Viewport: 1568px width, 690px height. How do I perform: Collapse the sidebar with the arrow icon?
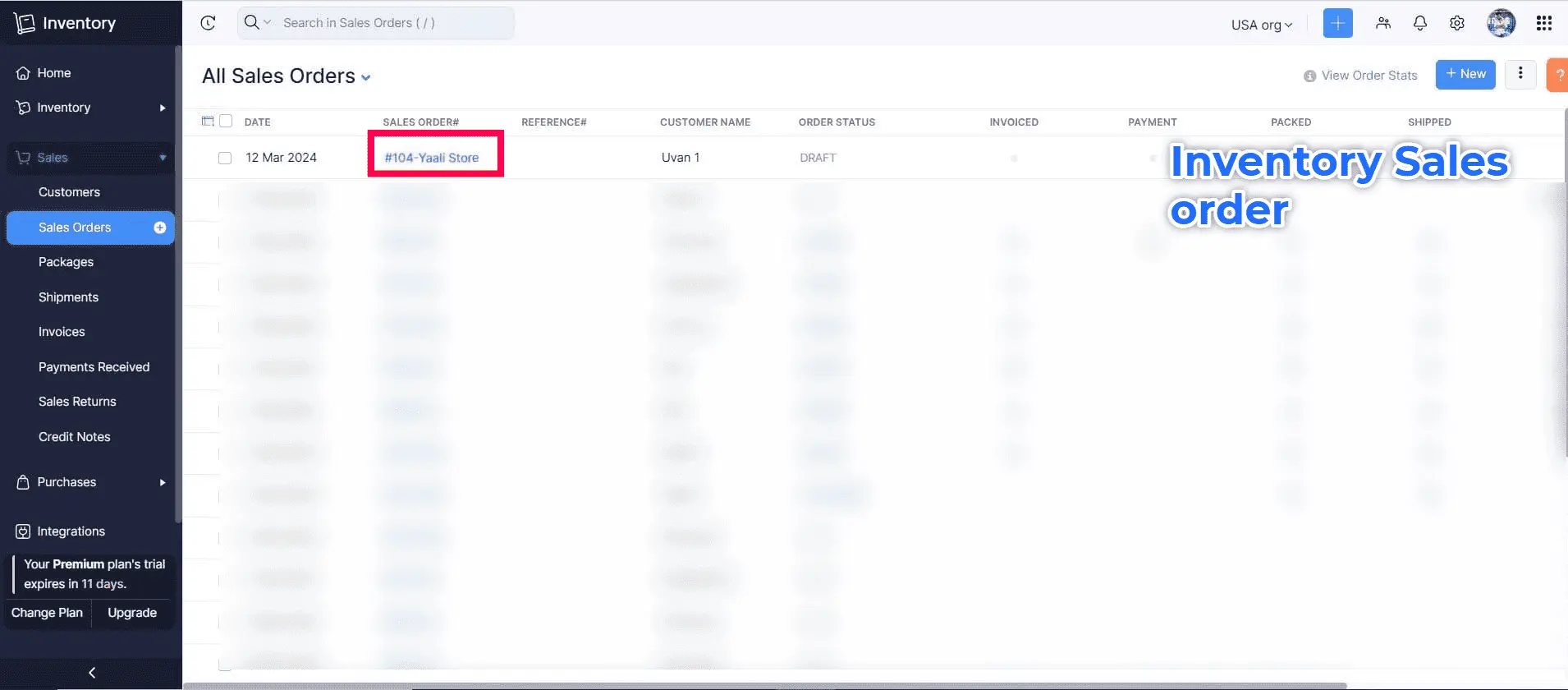[92, 673]
